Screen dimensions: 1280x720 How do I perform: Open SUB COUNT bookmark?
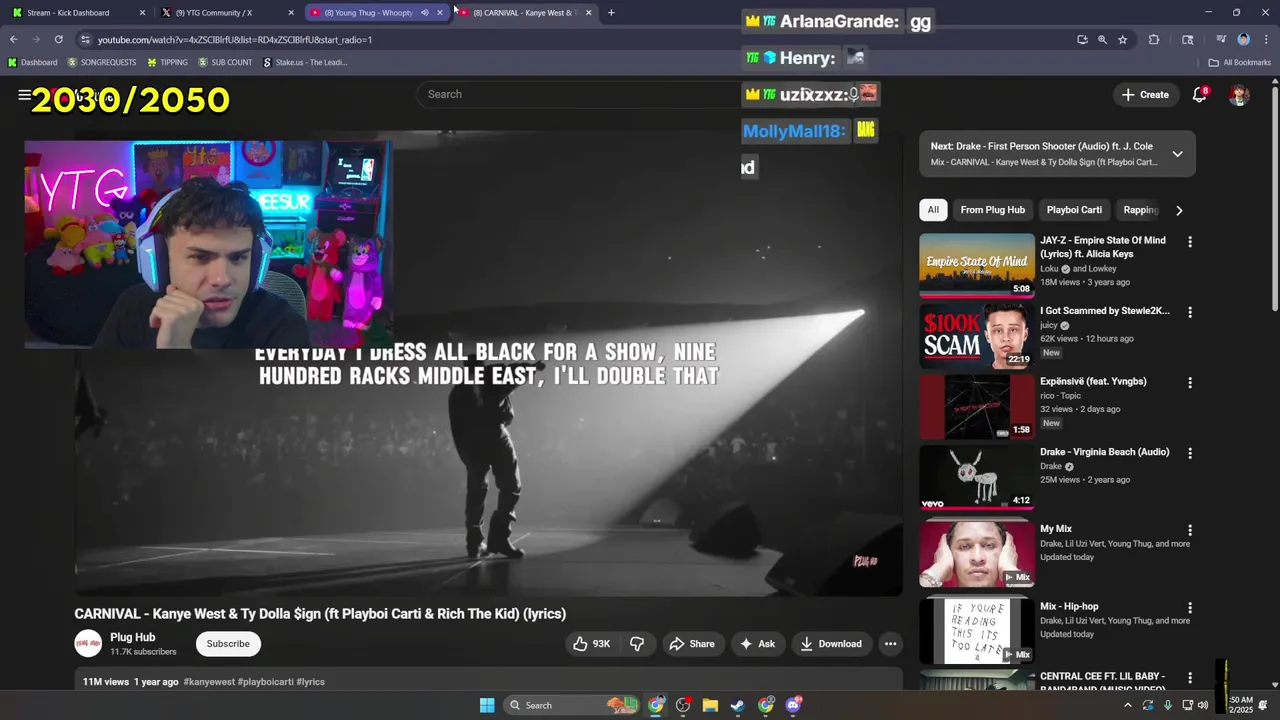click(x=225, y=62)
